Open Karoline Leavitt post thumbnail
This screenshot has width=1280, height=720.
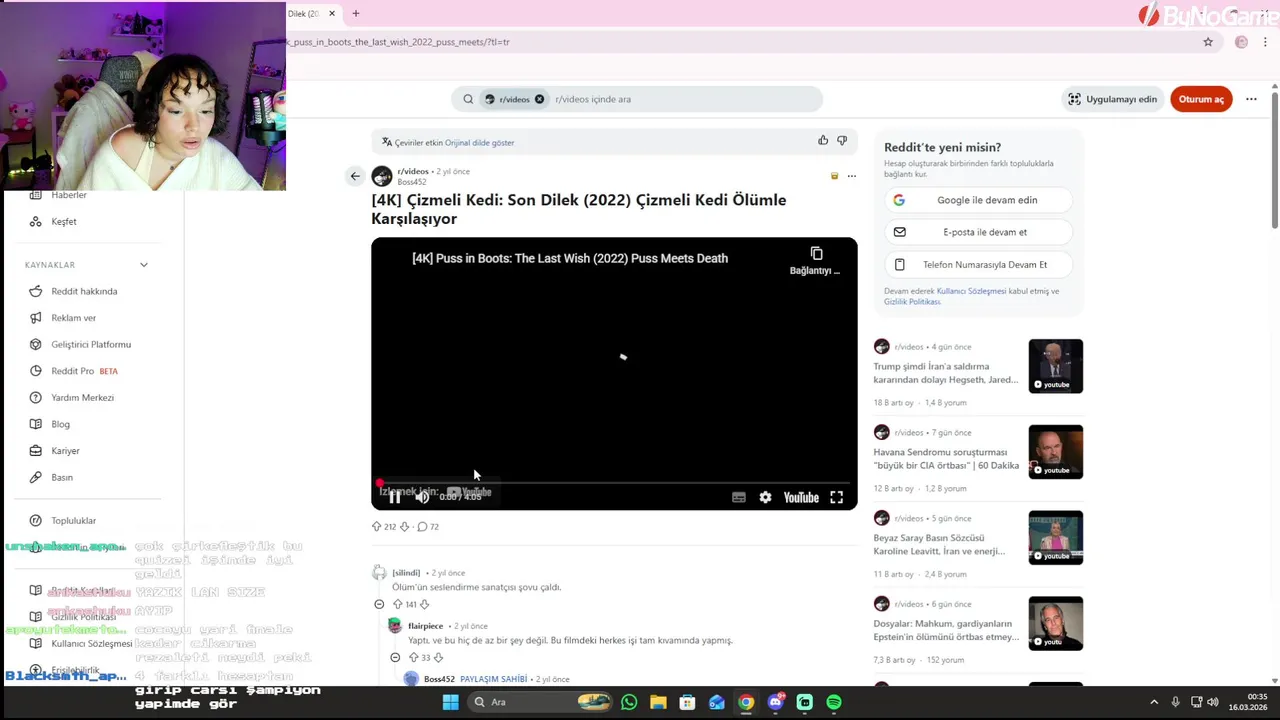[1055, 537]
